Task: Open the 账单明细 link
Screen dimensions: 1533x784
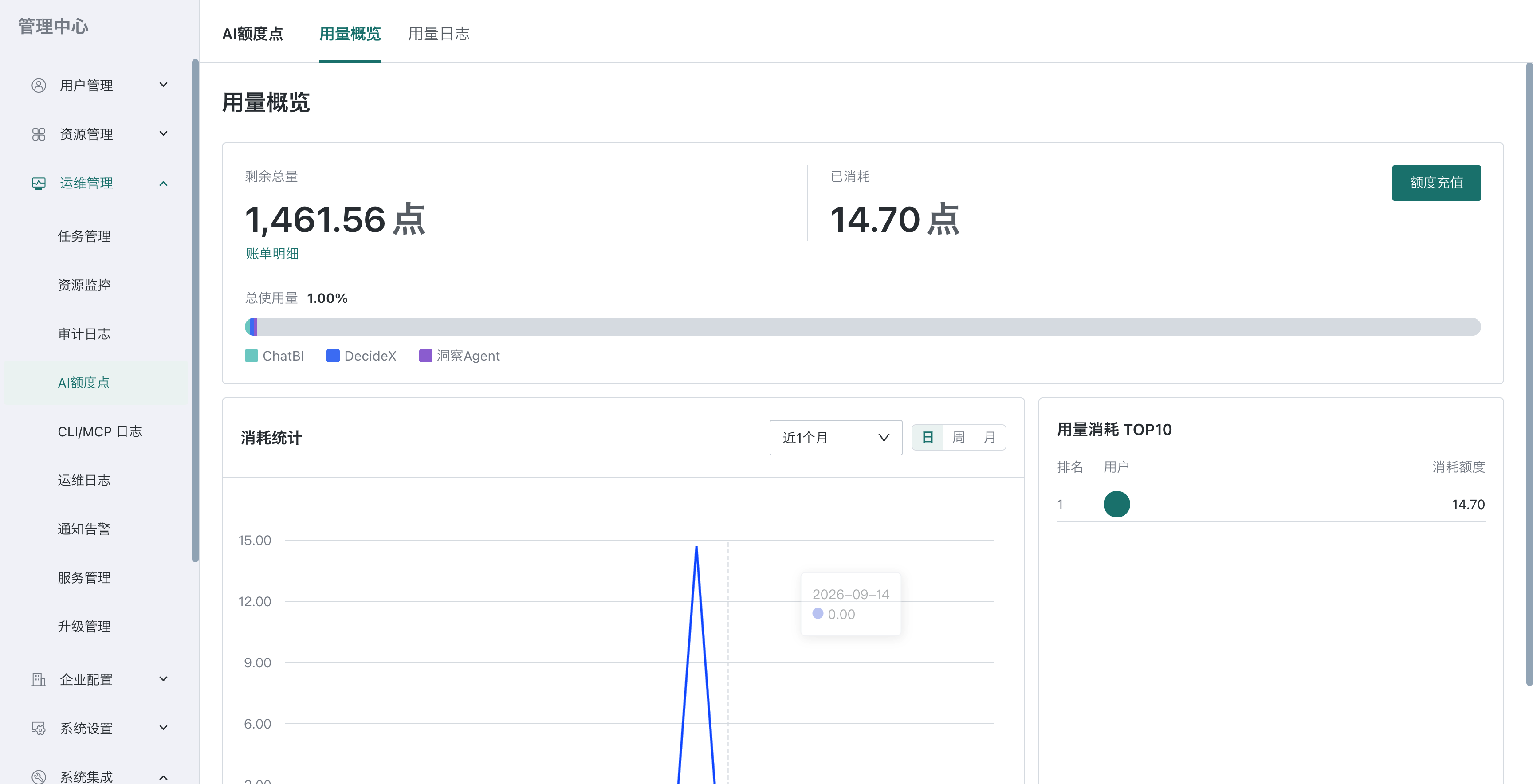Action: pyautogui.click(x=272, y=253)
